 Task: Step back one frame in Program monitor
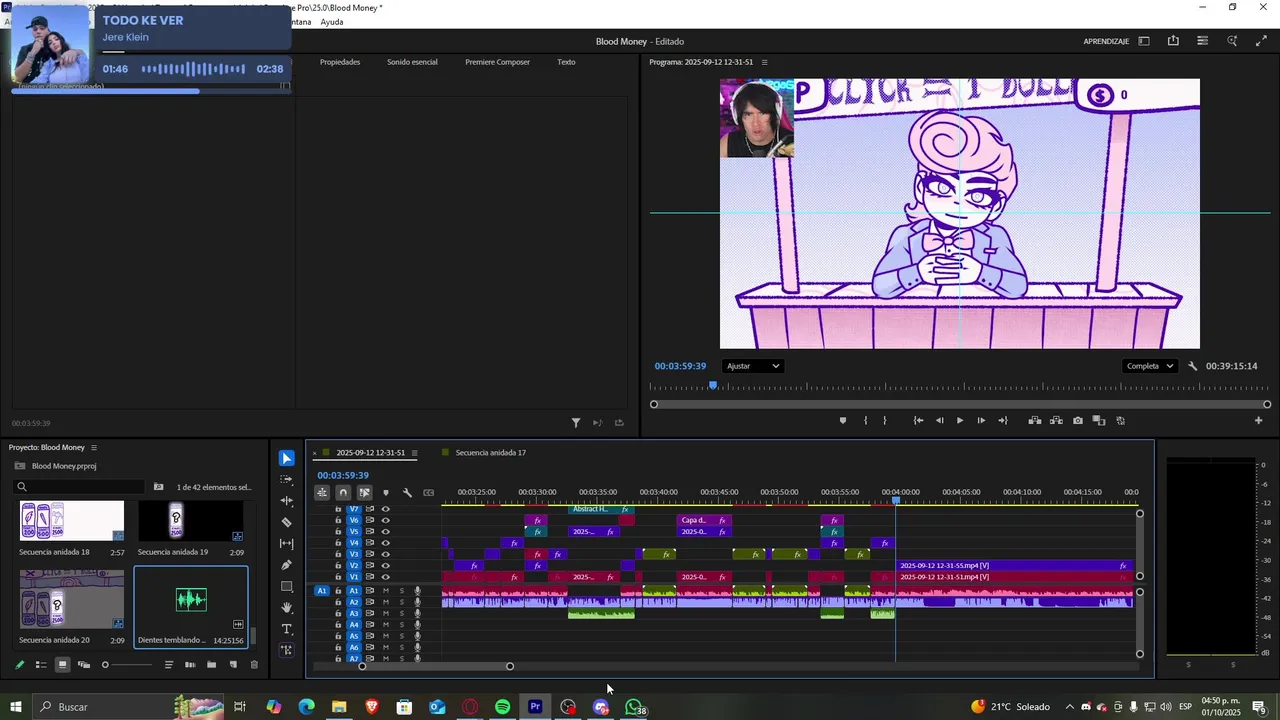(939, 421)
